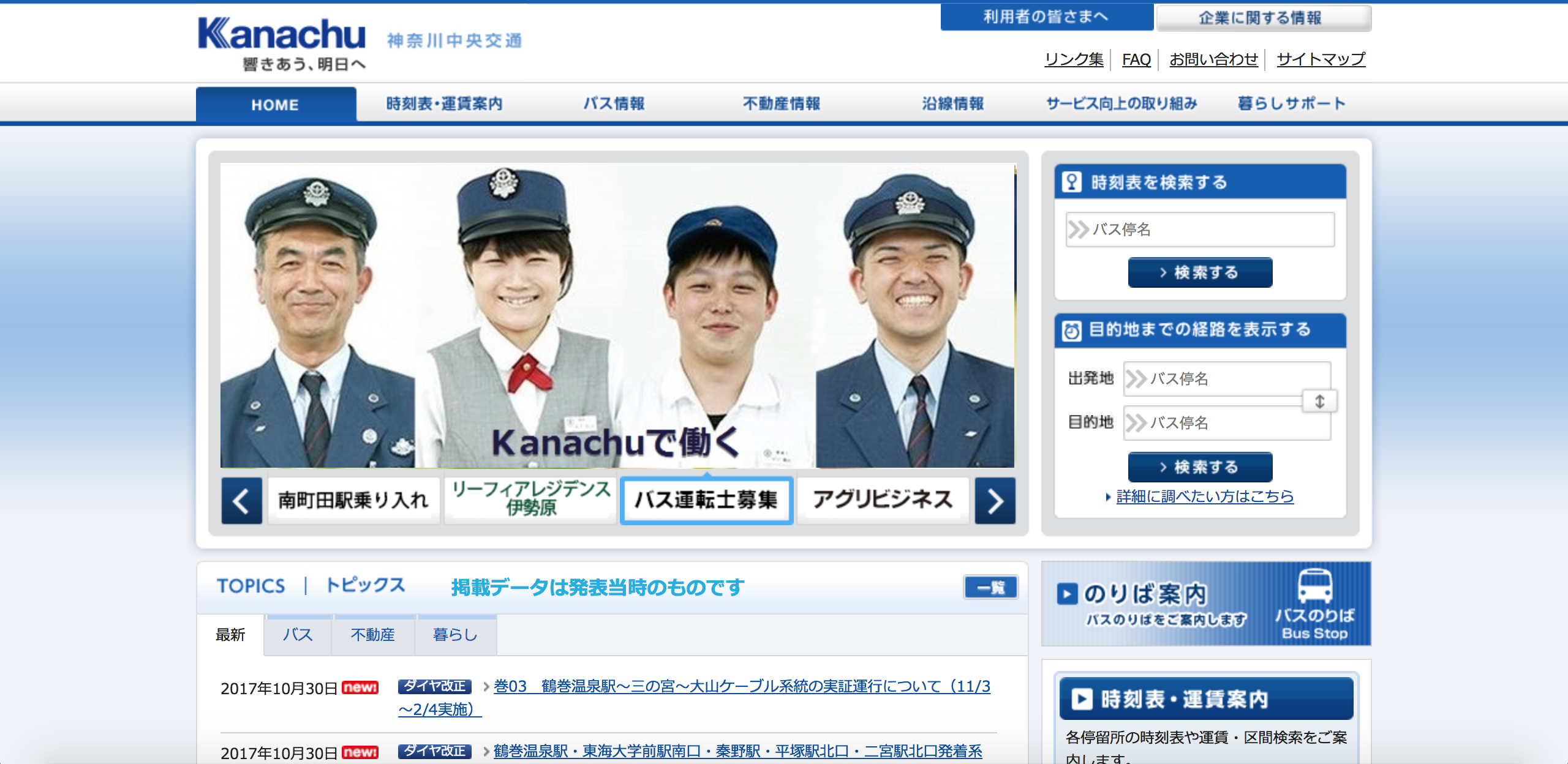Click play icon on 時刻表・運賃案内 banner

(x=1082, y=699)
